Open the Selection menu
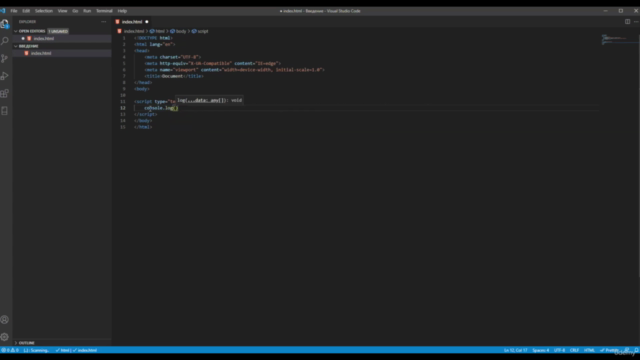640x360 pixels. pyautogui.click(x=44, y=11)
